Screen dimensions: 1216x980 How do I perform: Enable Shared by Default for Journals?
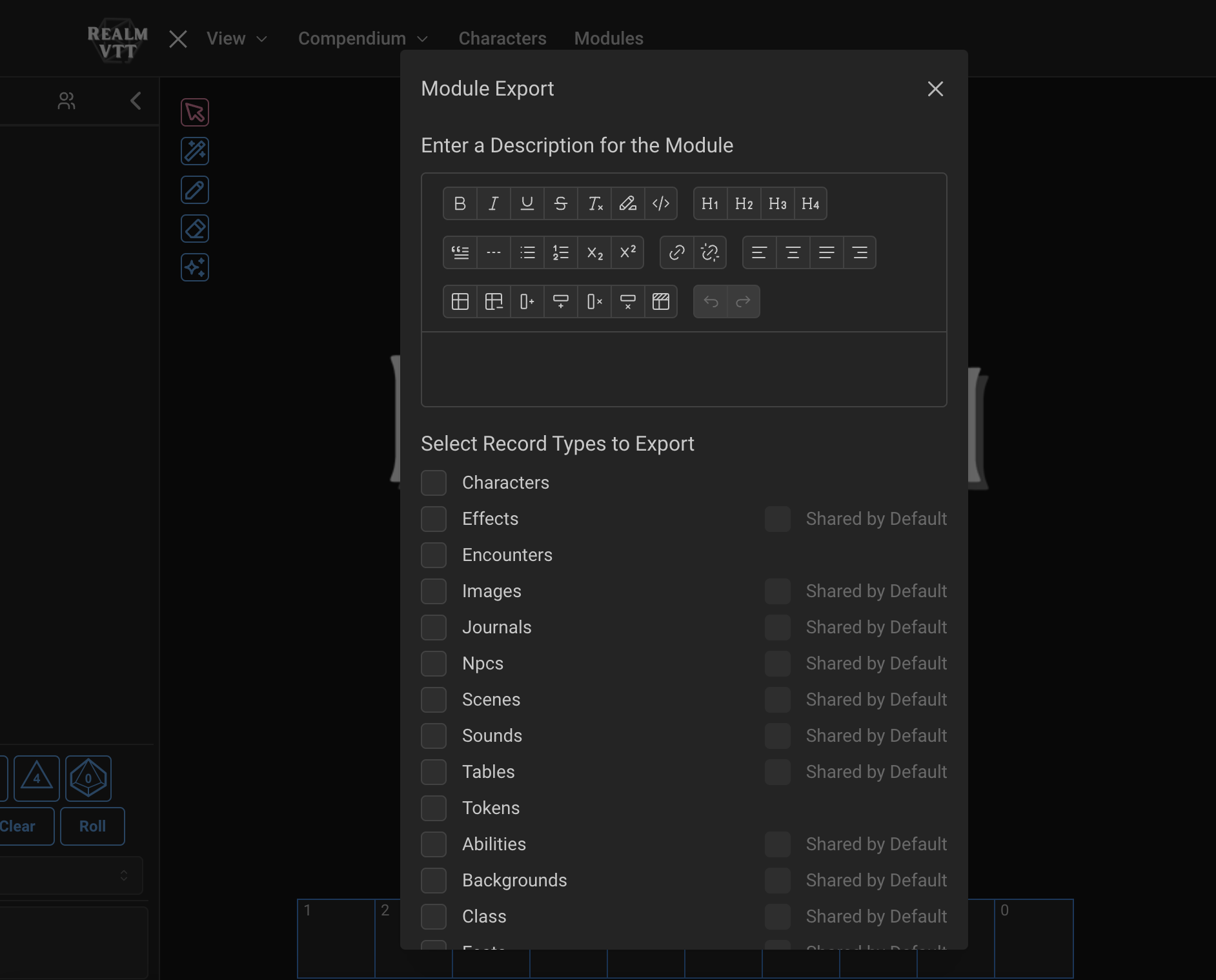coord(777,627)
